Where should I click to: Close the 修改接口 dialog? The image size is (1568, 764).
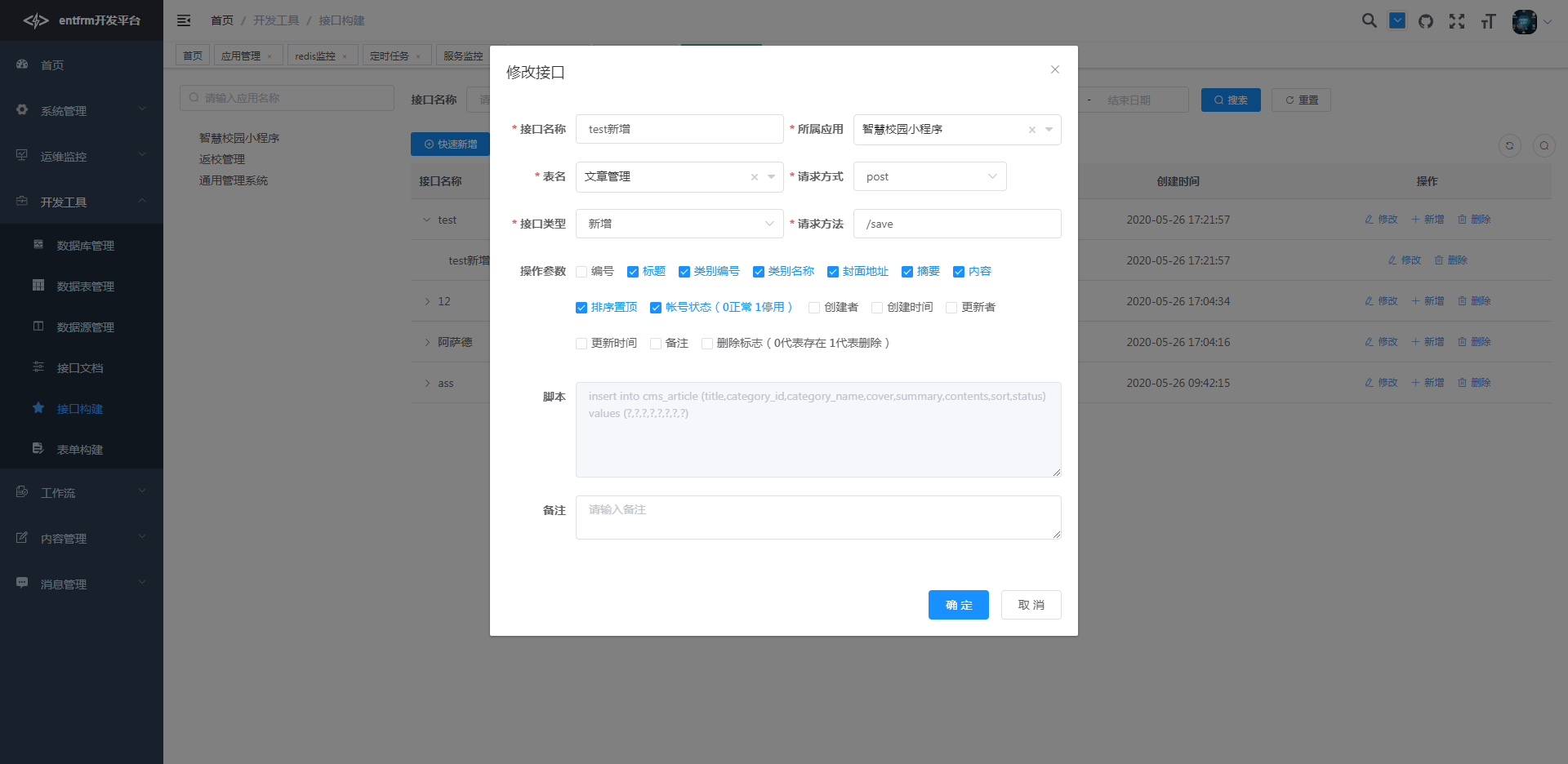pos(1055,69)
